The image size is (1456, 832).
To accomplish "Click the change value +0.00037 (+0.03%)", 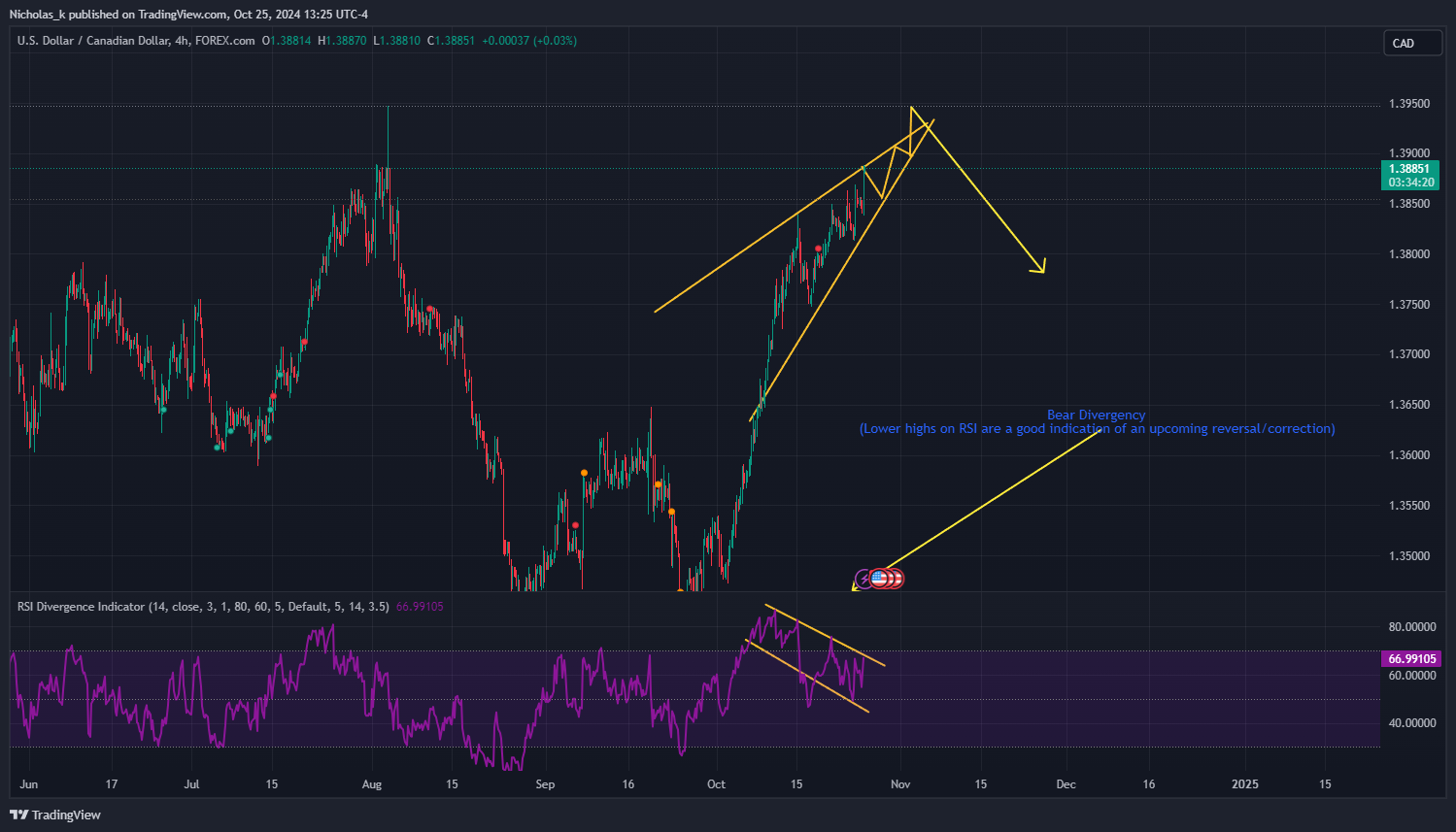I will tap(529, 41).
